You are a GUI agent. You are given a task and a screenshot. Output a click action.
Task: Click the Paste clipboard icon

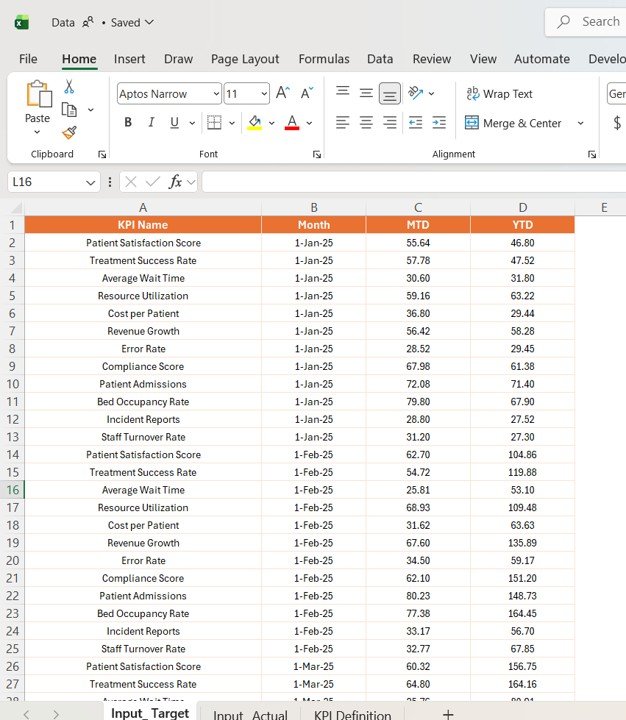pos(39,94)
